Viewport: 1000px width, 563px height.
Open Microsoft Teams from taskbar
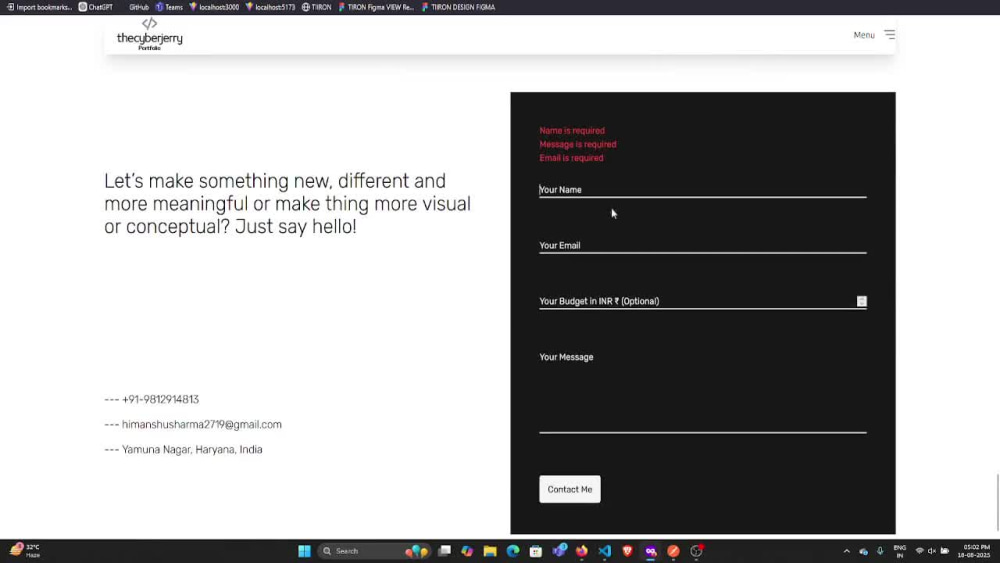tap(559, 551)
